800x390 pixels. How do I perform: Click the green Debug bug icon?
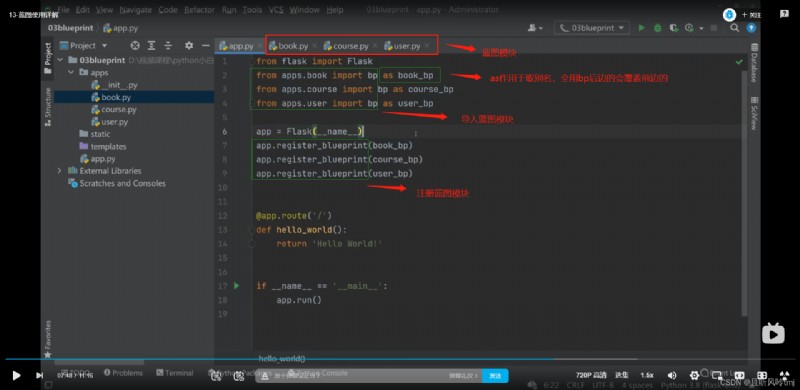tap(658, 28)
